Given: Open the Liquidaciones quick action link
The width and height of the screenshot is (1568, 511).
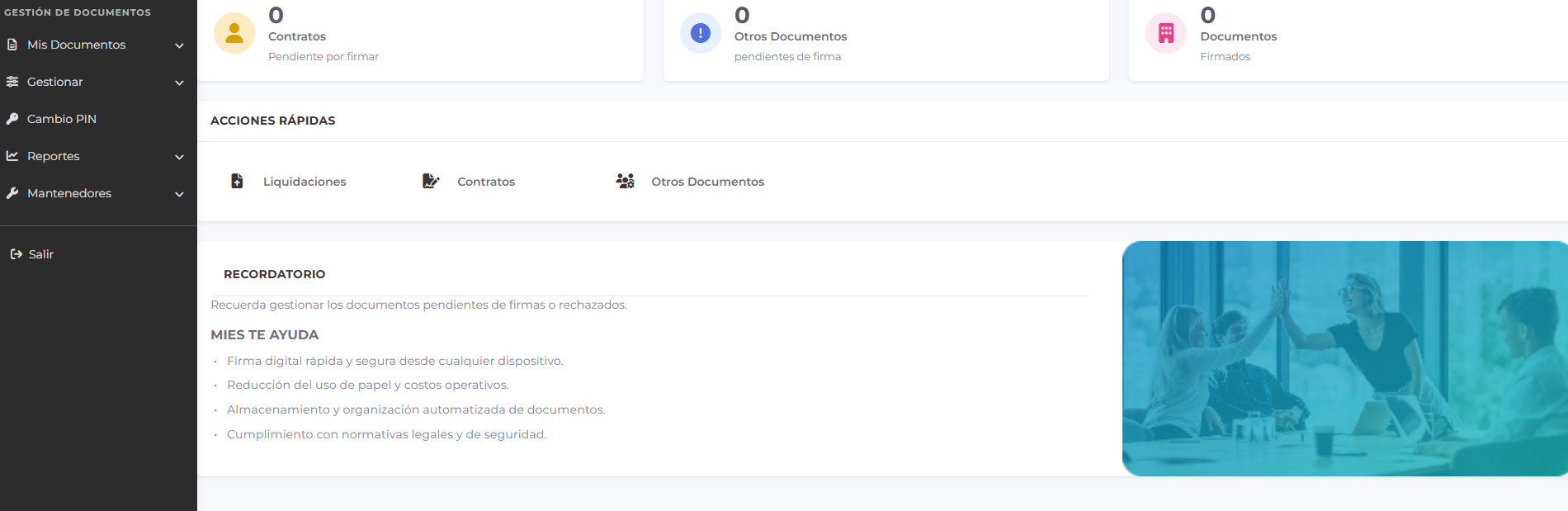Looking at the screenshot, I should pyautogui.click(x=304, y=182).
